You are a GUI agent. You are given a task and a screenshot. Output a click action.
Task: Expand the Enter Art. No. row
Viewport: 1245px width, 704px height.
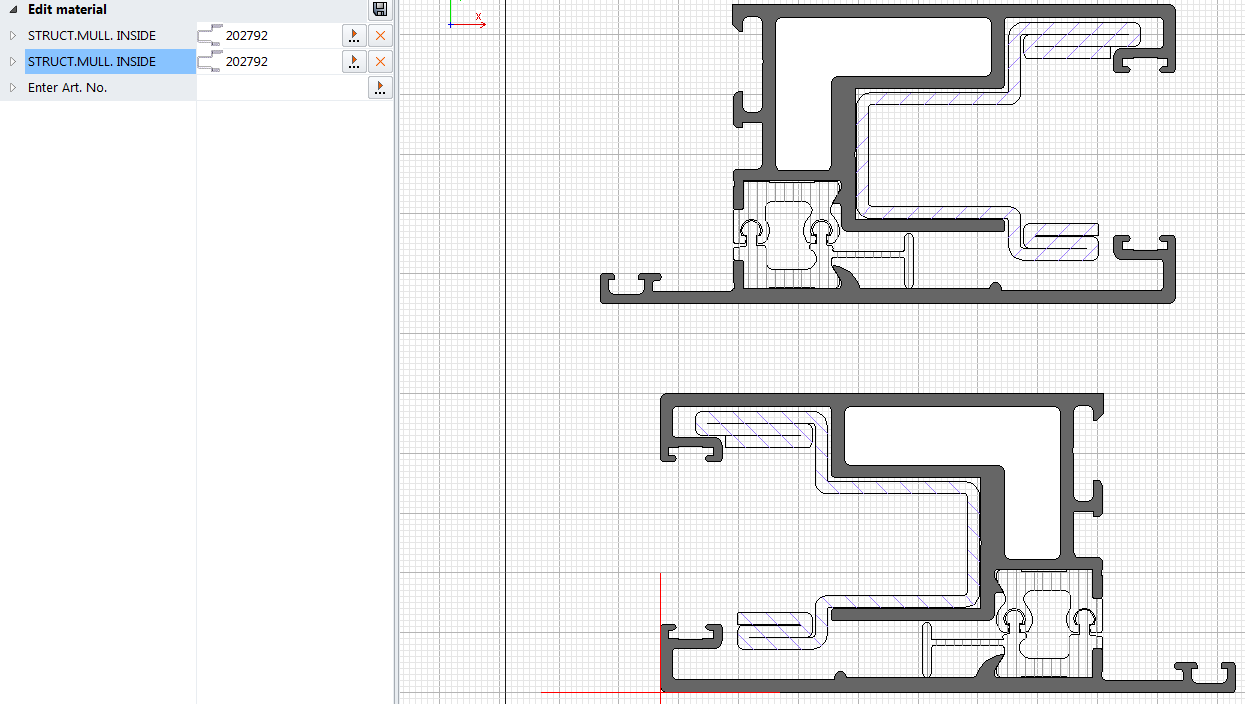13,88
